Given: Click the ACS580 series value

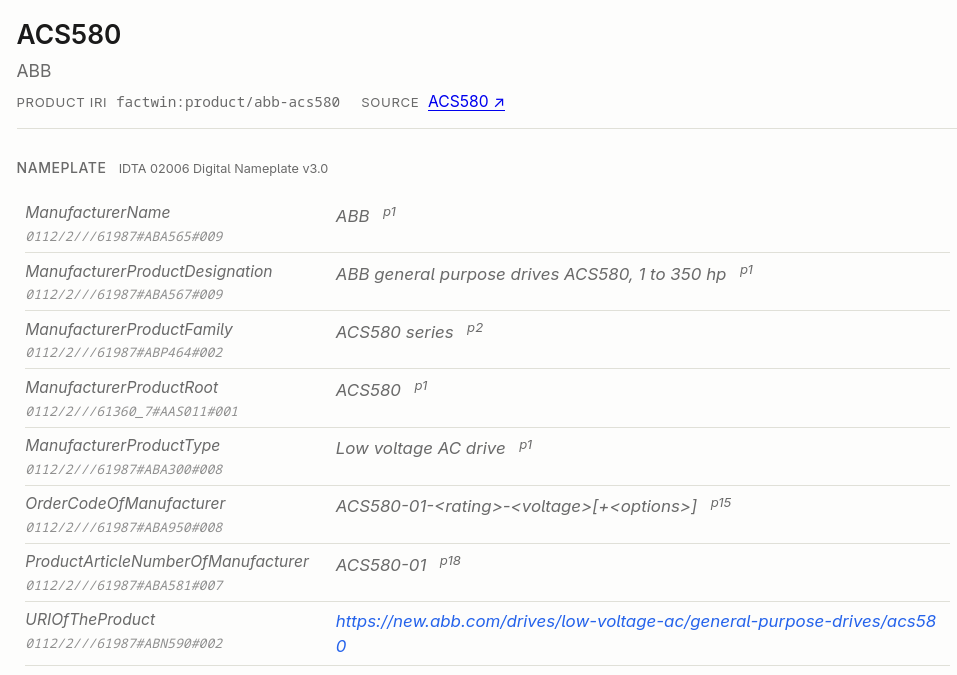Looking at the screenshot, I should click(x=395, y=332).
